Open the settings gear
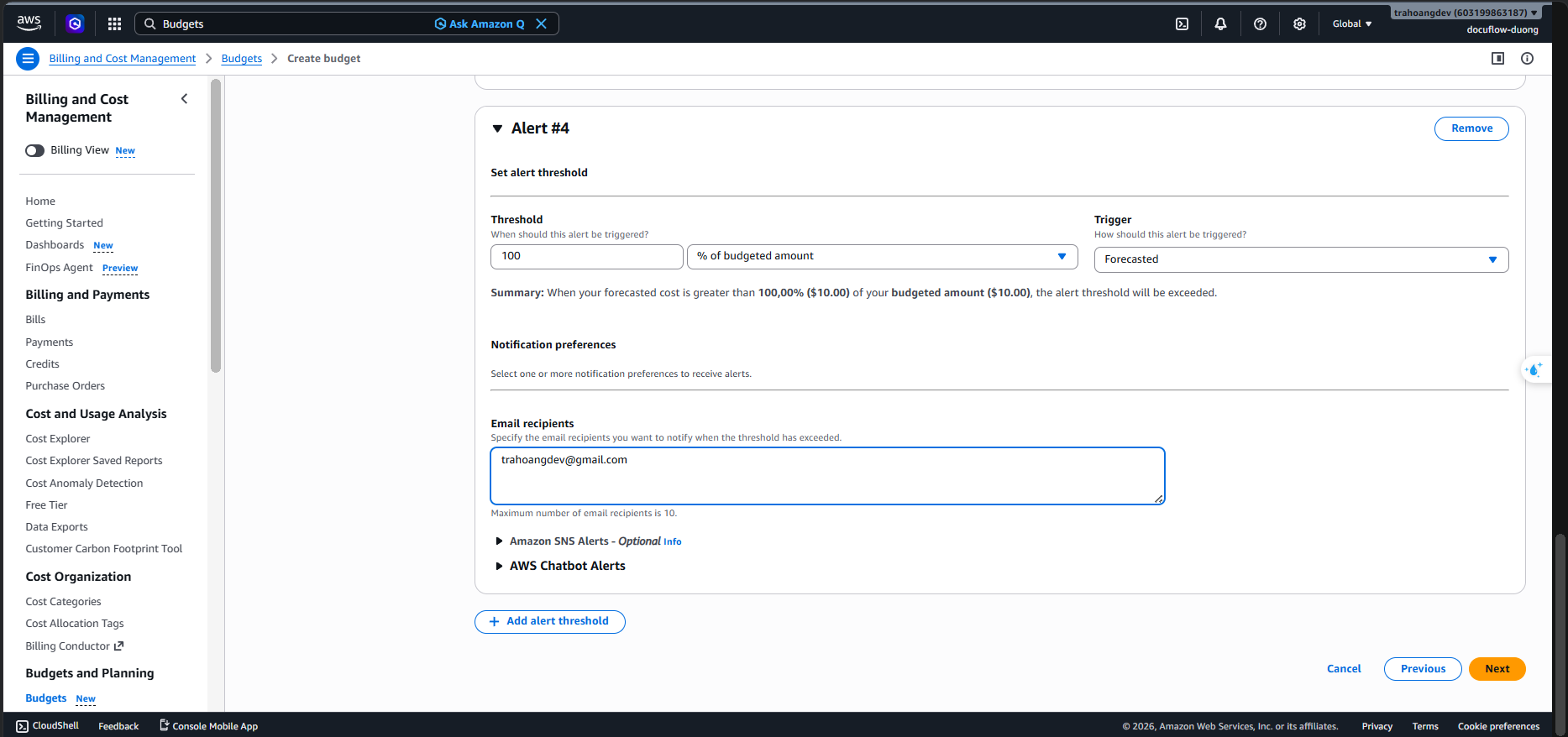1568x737 pixels. [x=1299, y=24]
